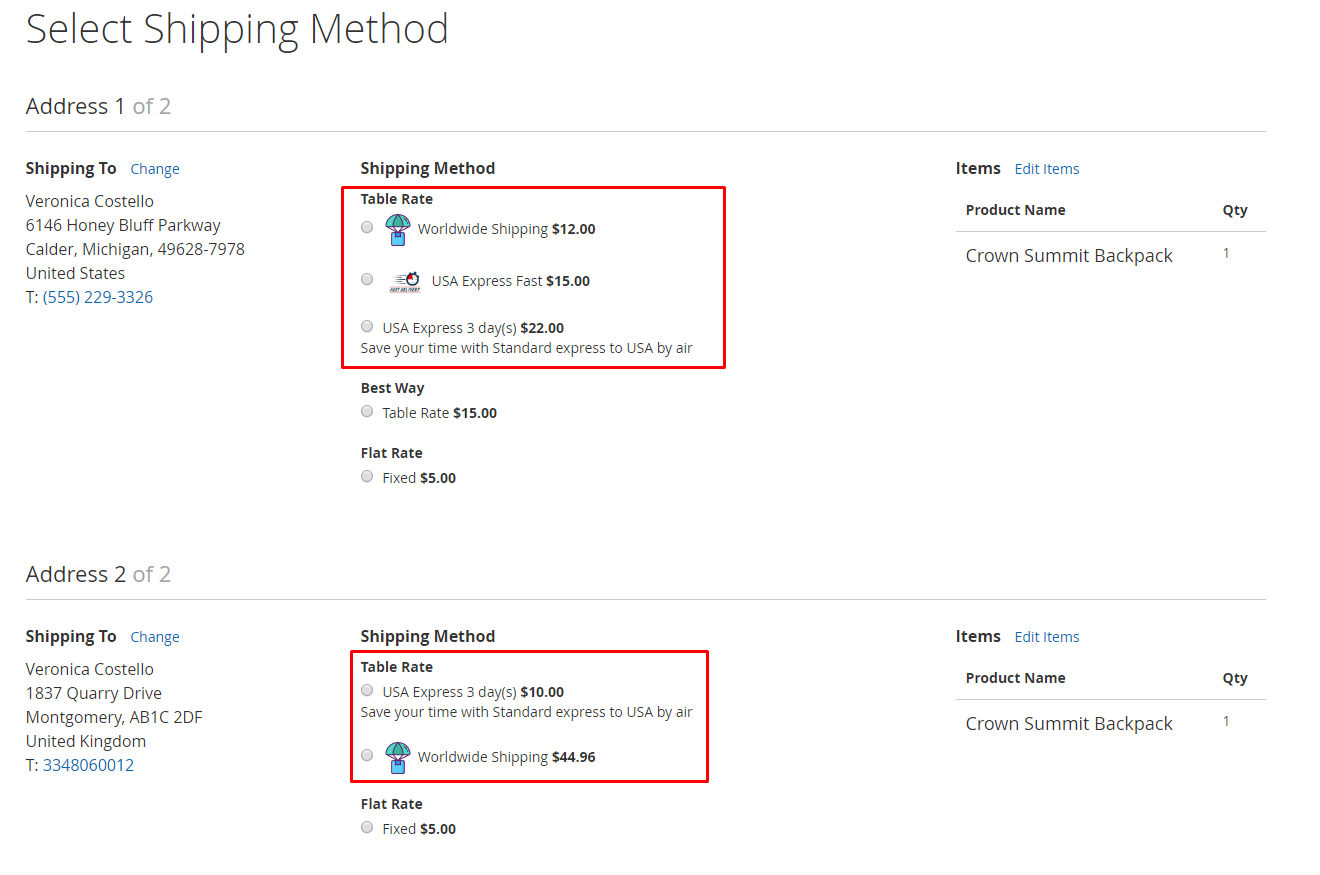Select Worldwide Shipping $12.00 radio button
The height and width of the screenshot is (875, 1320).
(367, 227)
